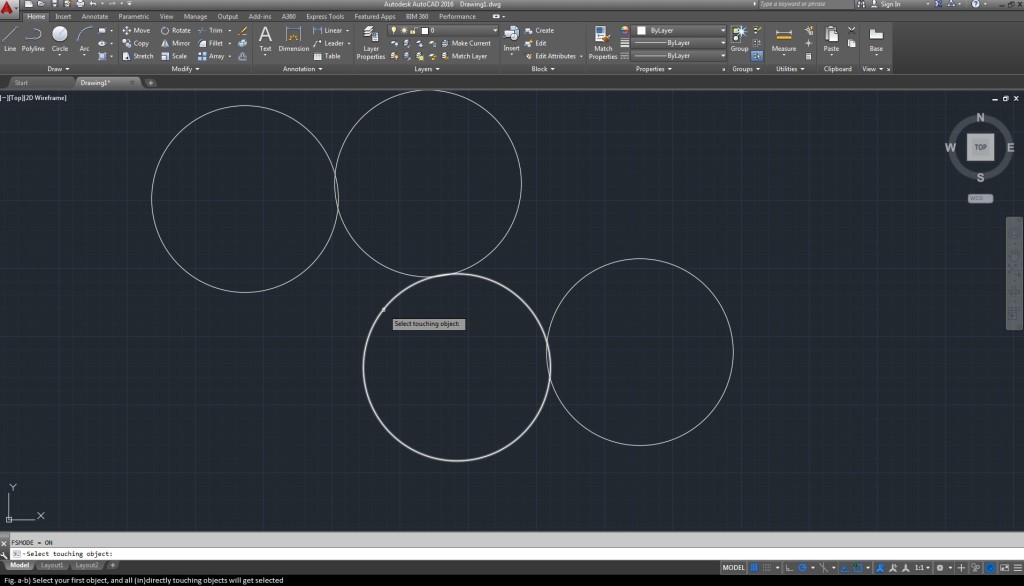Image resolution: width=1024 pixels, height=586 pixels.
Task: Select the Mirror tool
Action: (174, 44)
